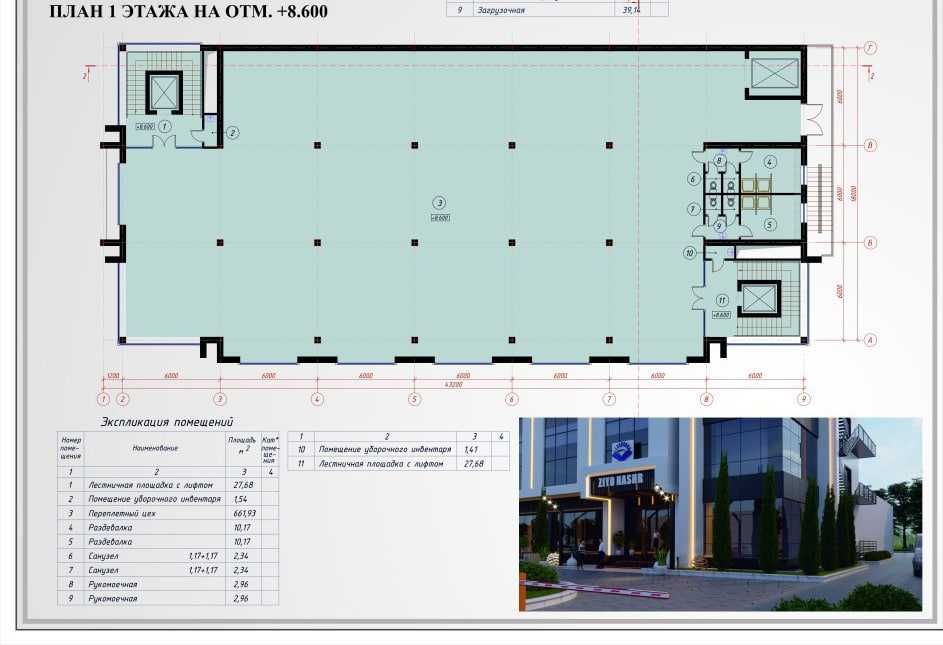This screenshot has width=943, height=645.
Task: Click the value '39,14' in the top table
Action: [631, 10]
